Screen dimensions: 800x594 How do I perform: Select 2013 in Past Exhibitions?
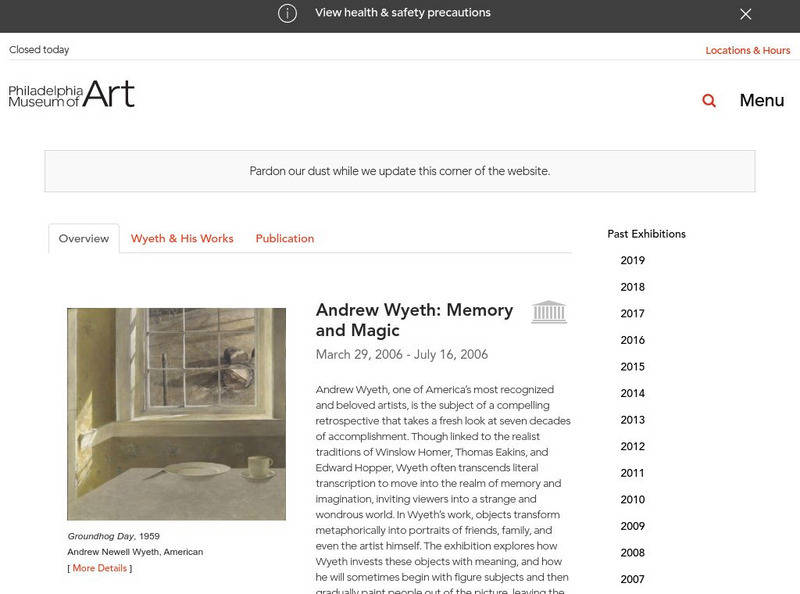pos(630,420)
